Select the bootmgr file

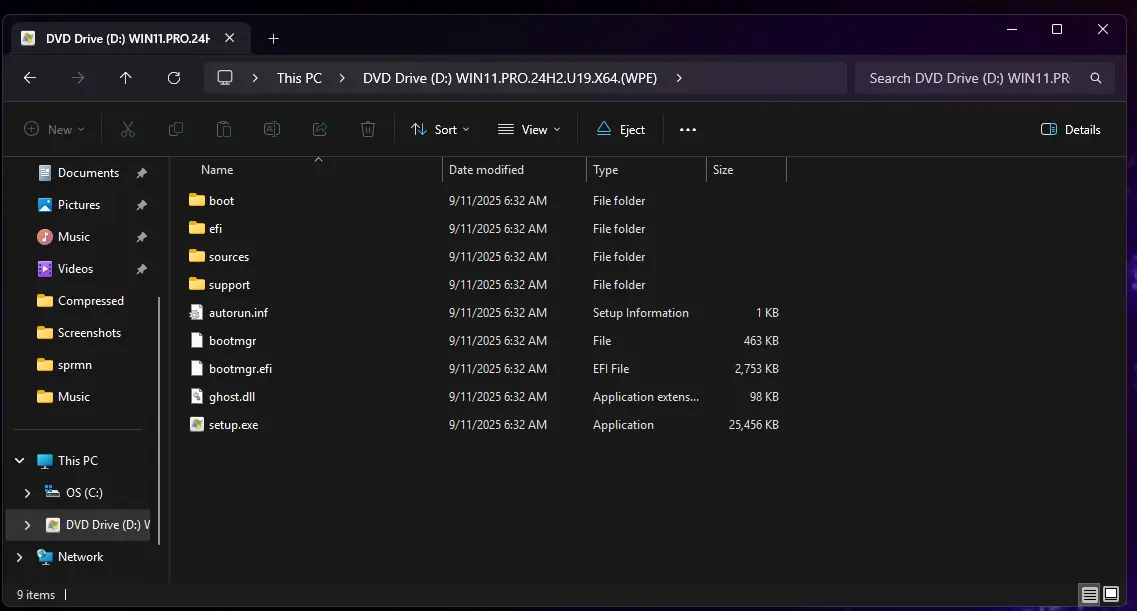[x=232, y=341]
